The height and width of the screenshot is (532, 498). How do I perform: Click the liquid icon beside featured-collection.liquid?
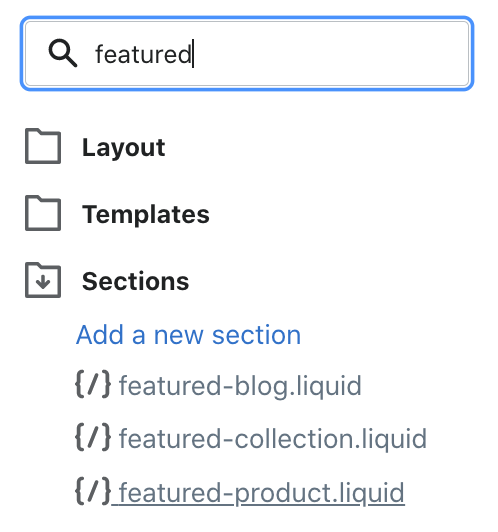point(93,437)
